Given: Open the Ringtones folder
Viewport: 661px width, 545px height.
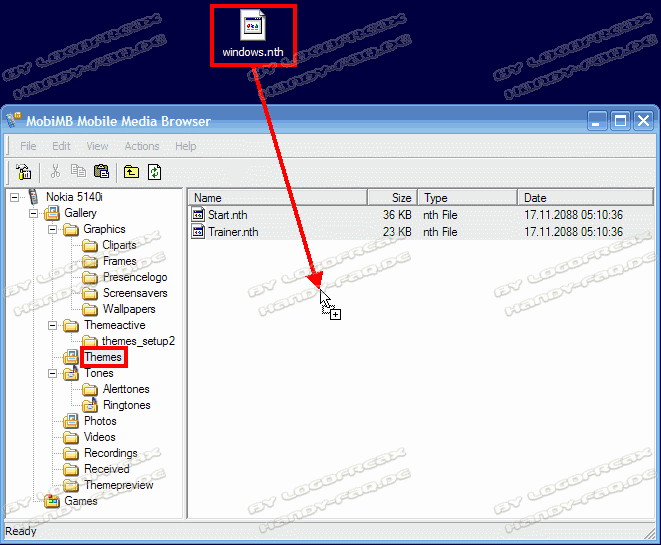Looking at the screenshot, I should click(126, 405).
